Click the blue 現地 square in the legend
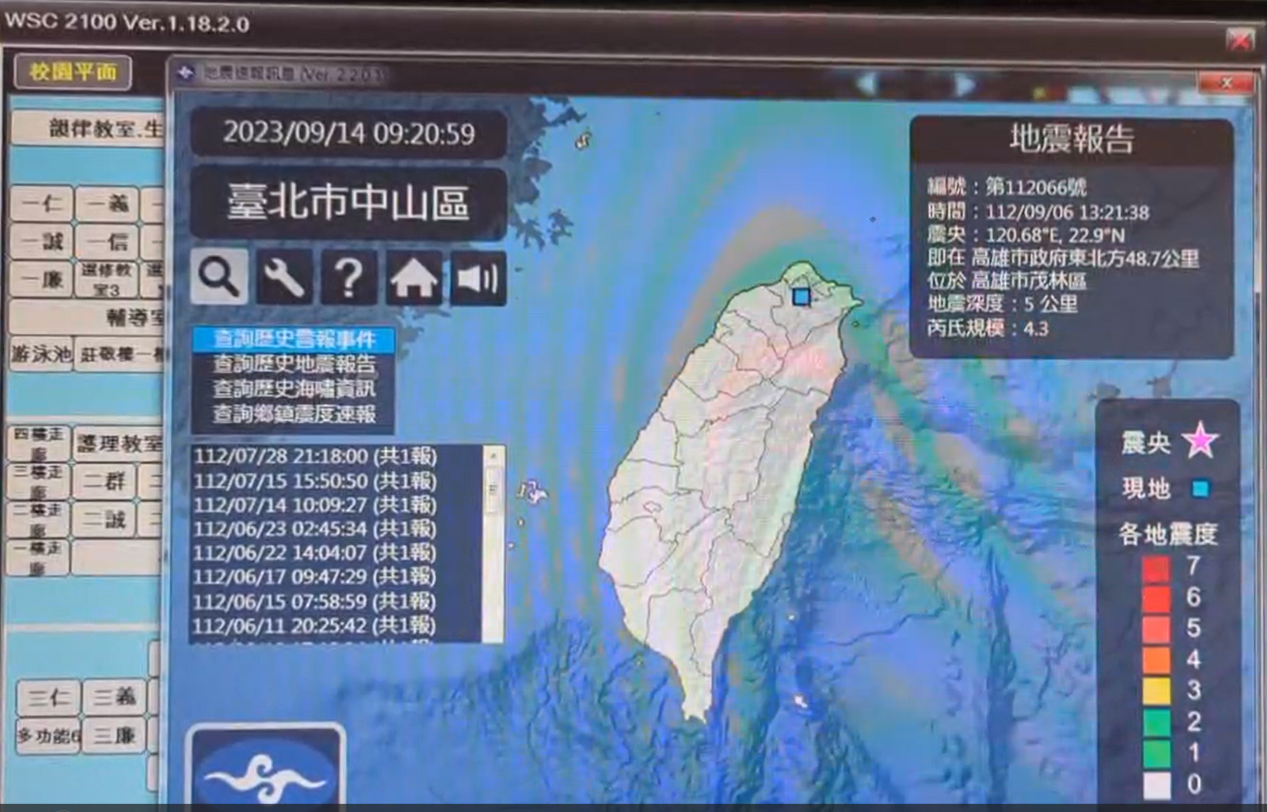Viewport: 1267px width, 812px height. click(x=1201, y=489)
